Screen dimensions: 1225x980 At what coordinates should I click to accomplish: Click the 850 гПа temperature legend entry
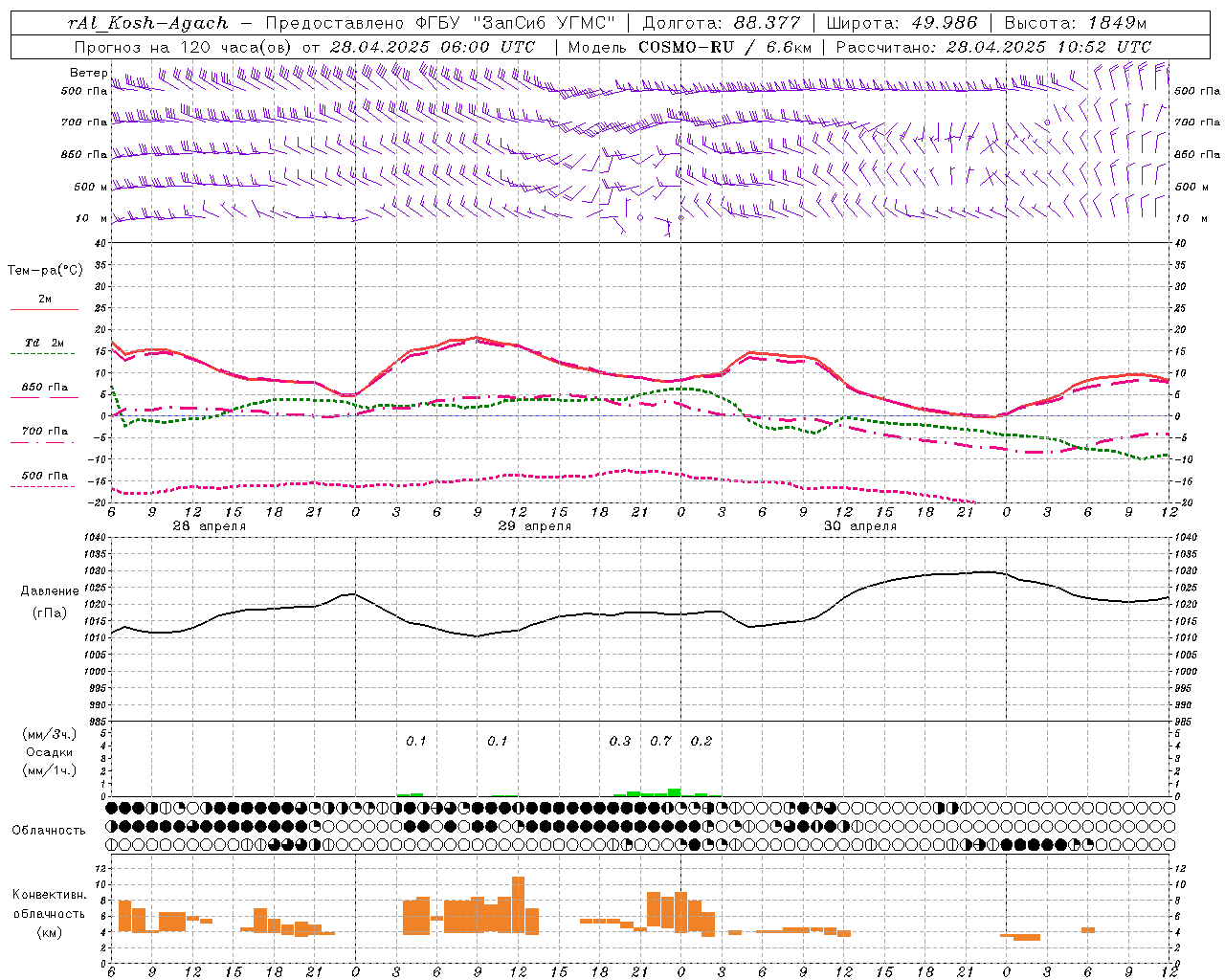pyautogui.click(x=45, y=388)
